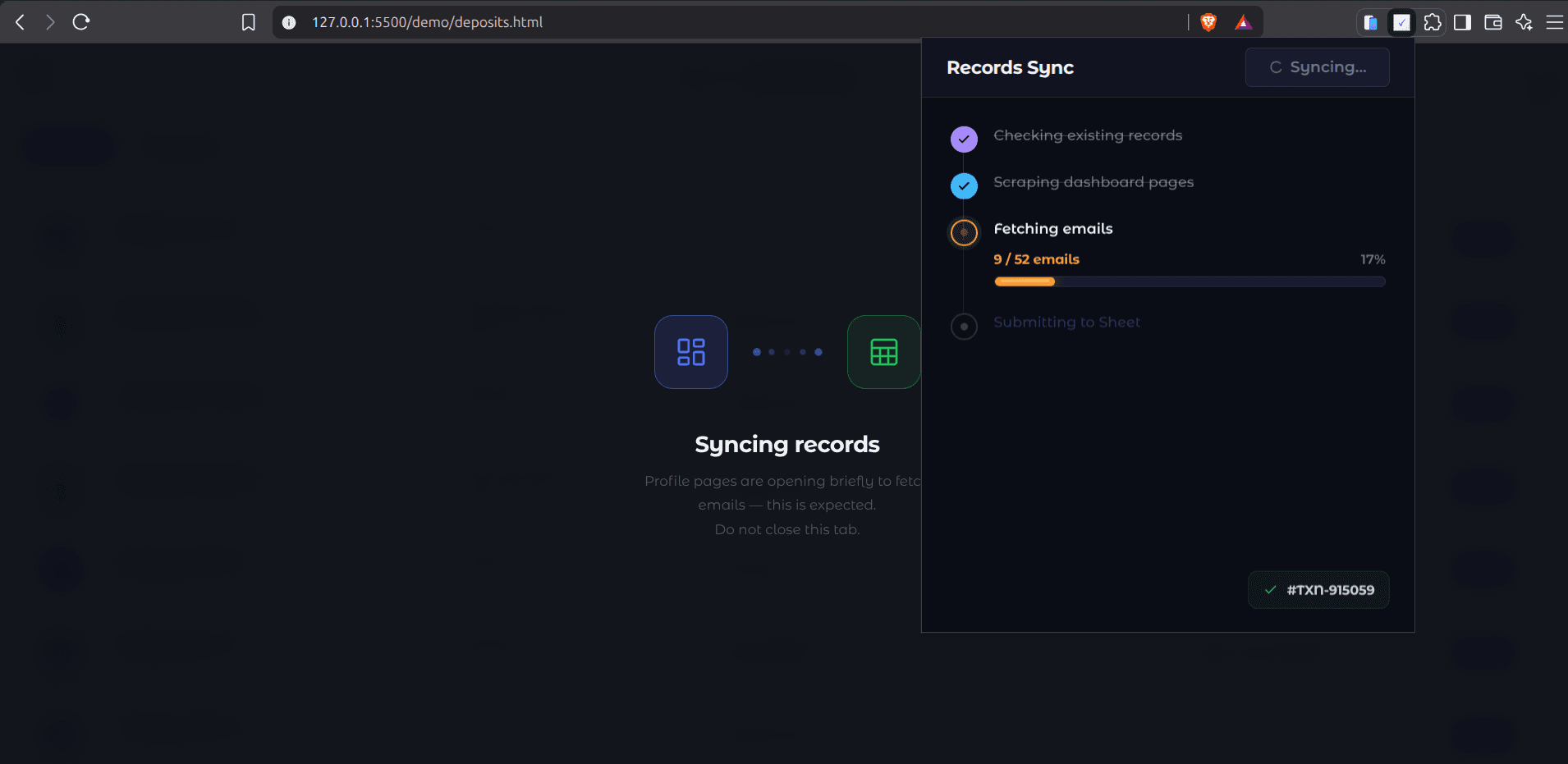Open the Leo AI sparkle icon
Image resolution: width=1568 pixels, height=764 pixels.
pos(1524,22)
